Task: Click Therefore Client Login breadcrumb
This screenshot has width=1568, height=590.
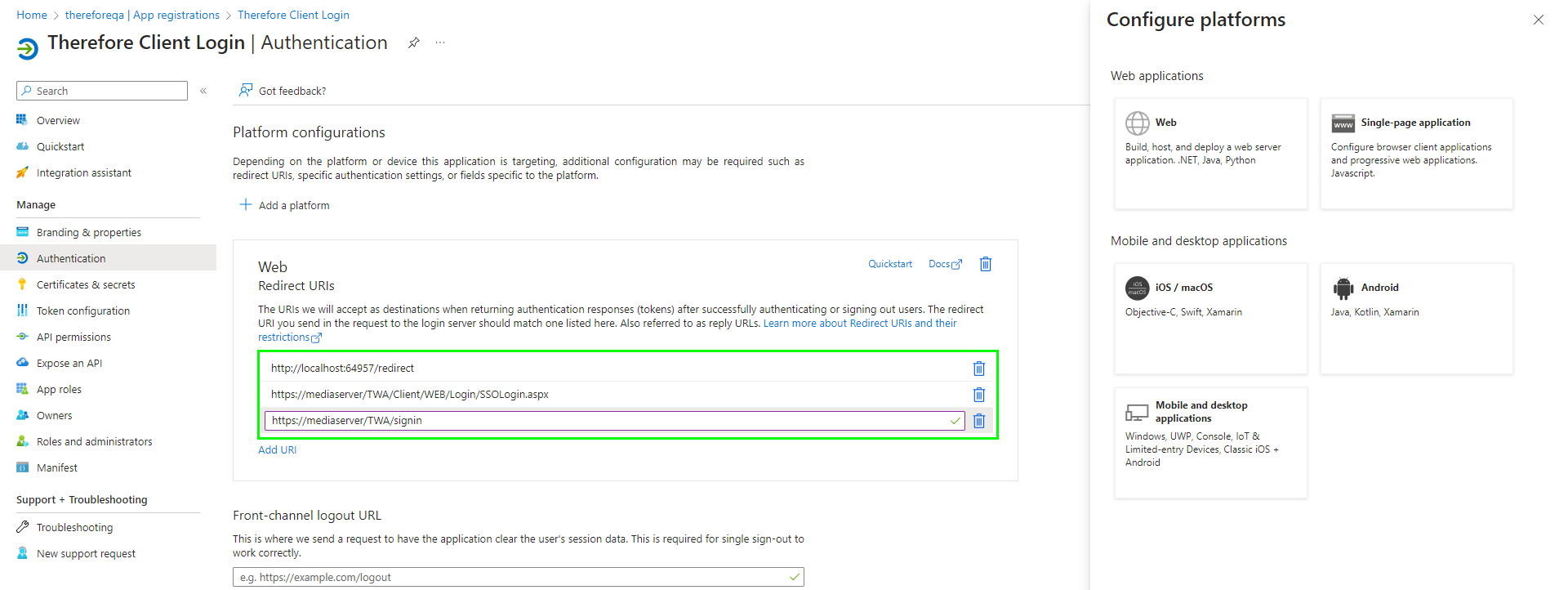Action: point(293,15)
